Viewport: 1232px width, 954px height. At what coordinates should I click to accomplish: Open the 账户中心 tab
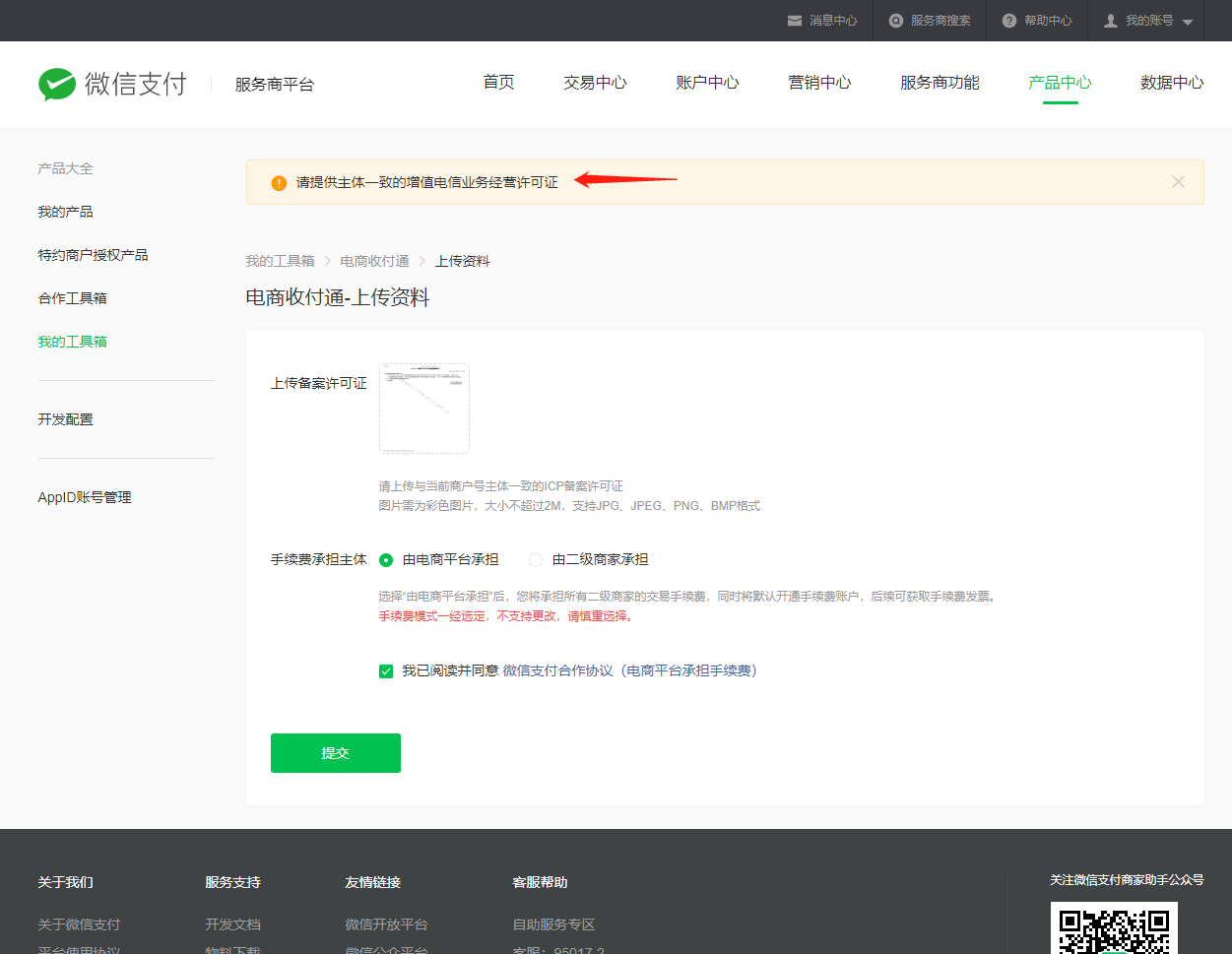click(x=707, y=83)
